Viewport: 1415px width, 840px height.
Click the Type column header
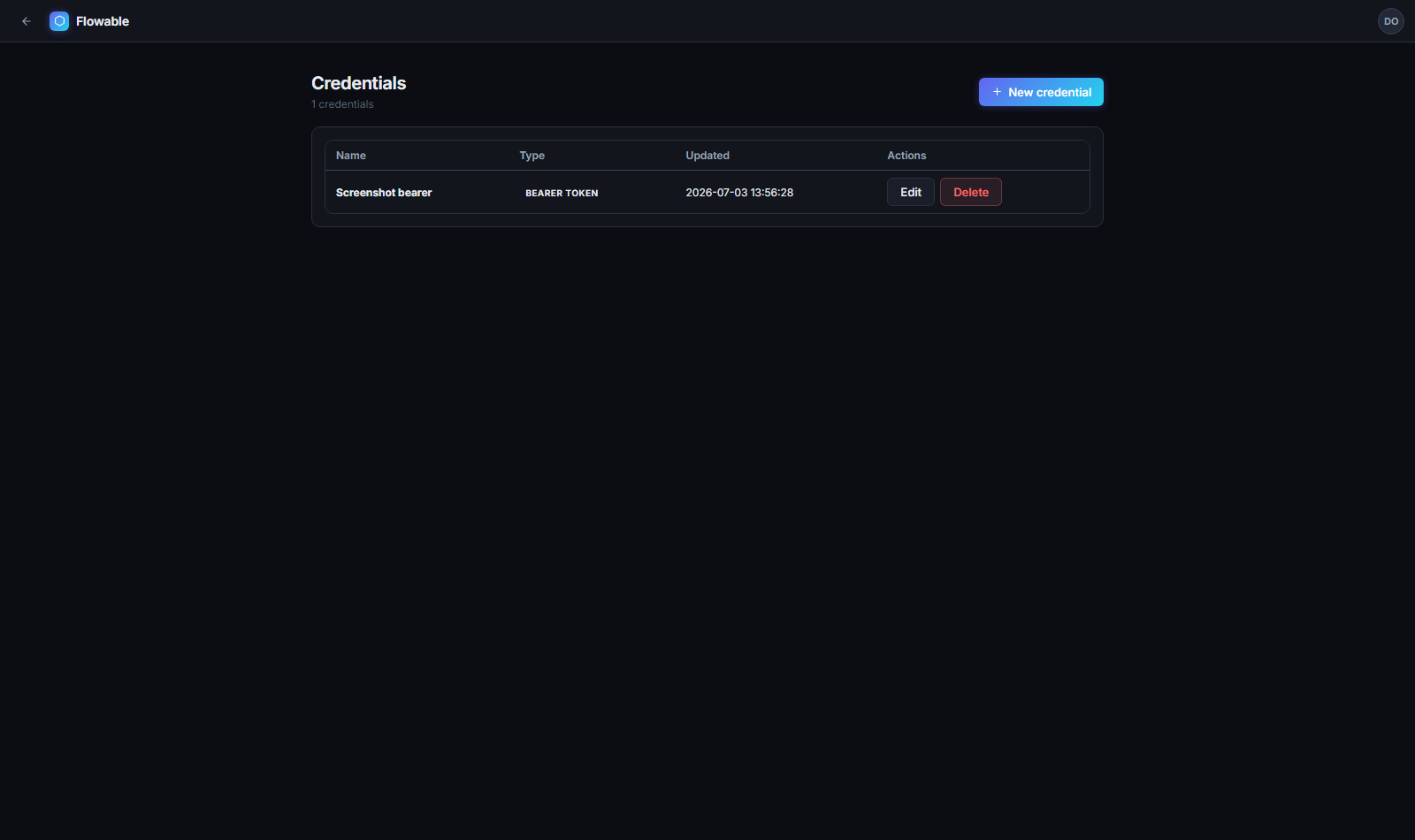(532, 156)
